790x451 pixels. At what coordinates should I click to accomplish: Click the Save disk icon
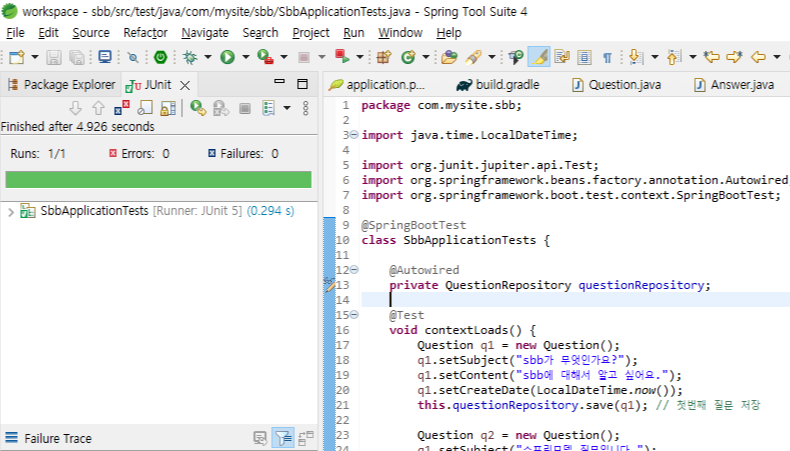[54, 57]
